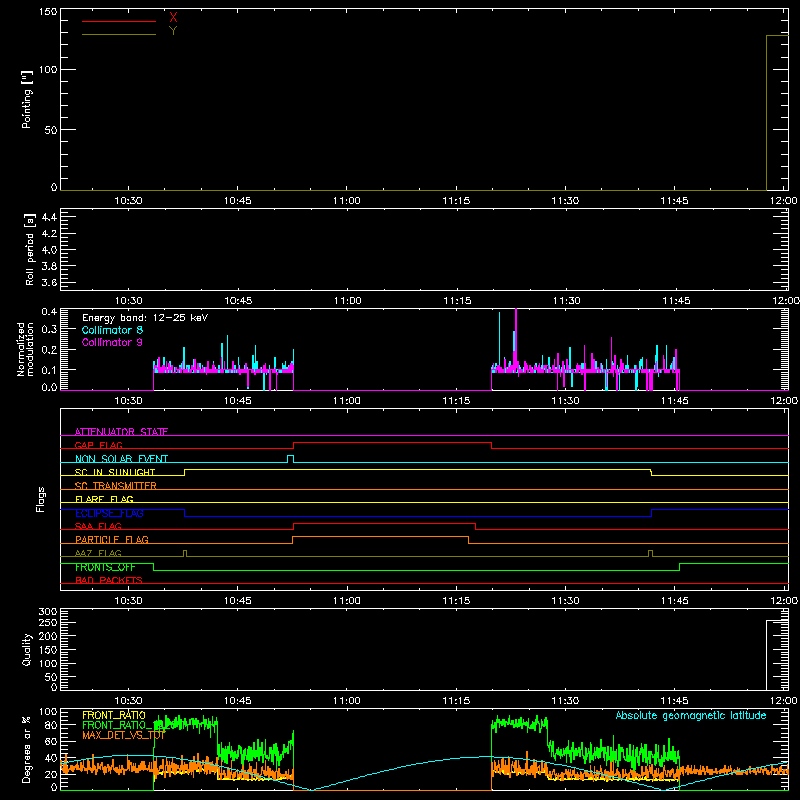Click the 11:00 time label under modulation plot
The width and height of the screenshot is (800, 800).
click(346, 401)
